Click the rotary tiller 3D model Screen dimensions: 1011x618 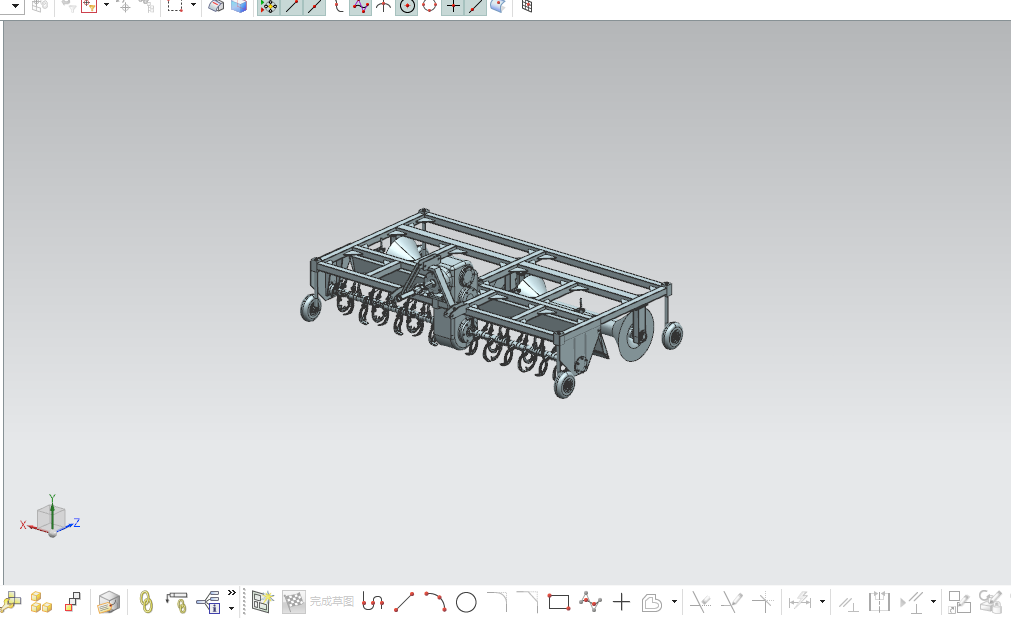tap(491, 302)
